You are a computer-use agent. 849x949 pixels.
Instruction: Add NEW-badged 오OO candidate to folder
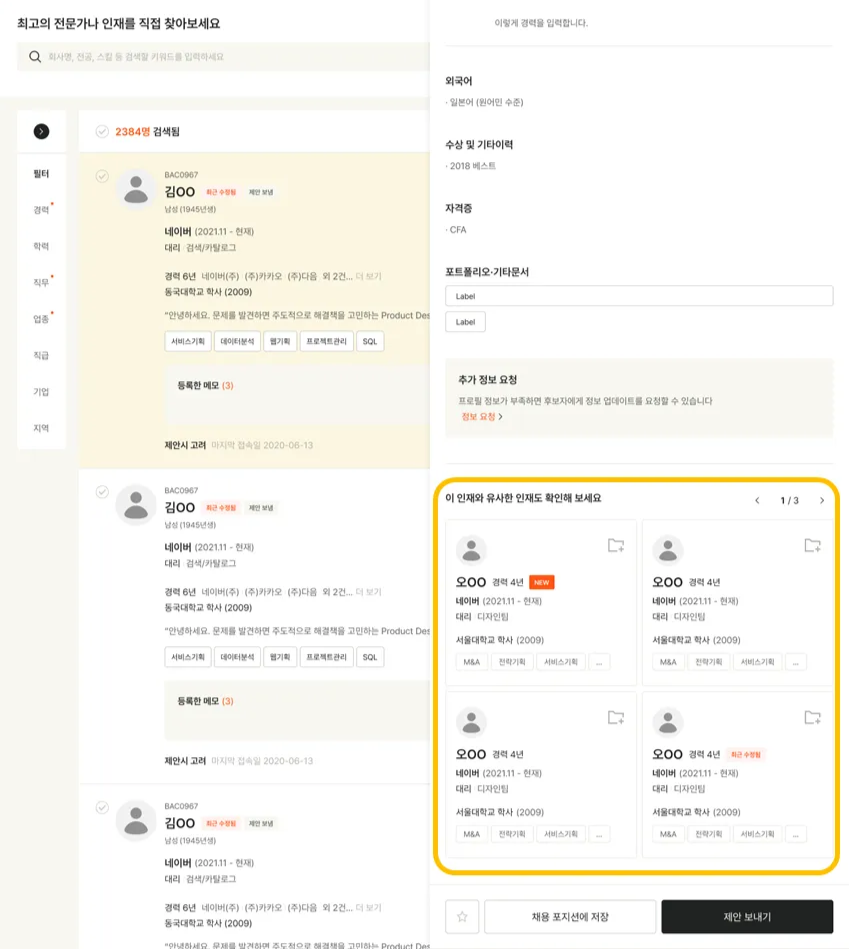(x=616, y=545)
